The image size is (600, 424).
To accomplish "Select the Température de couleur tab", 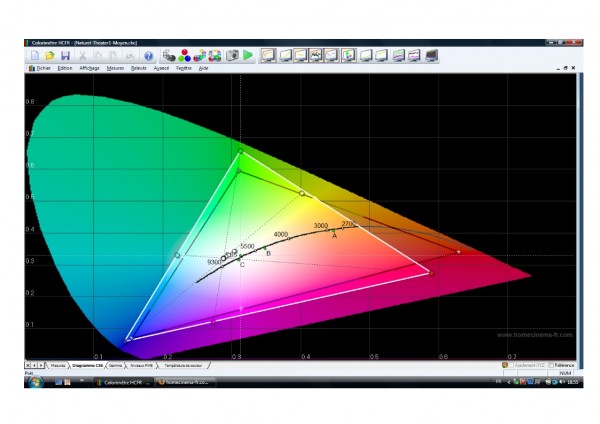I will (x=188, y=366).
